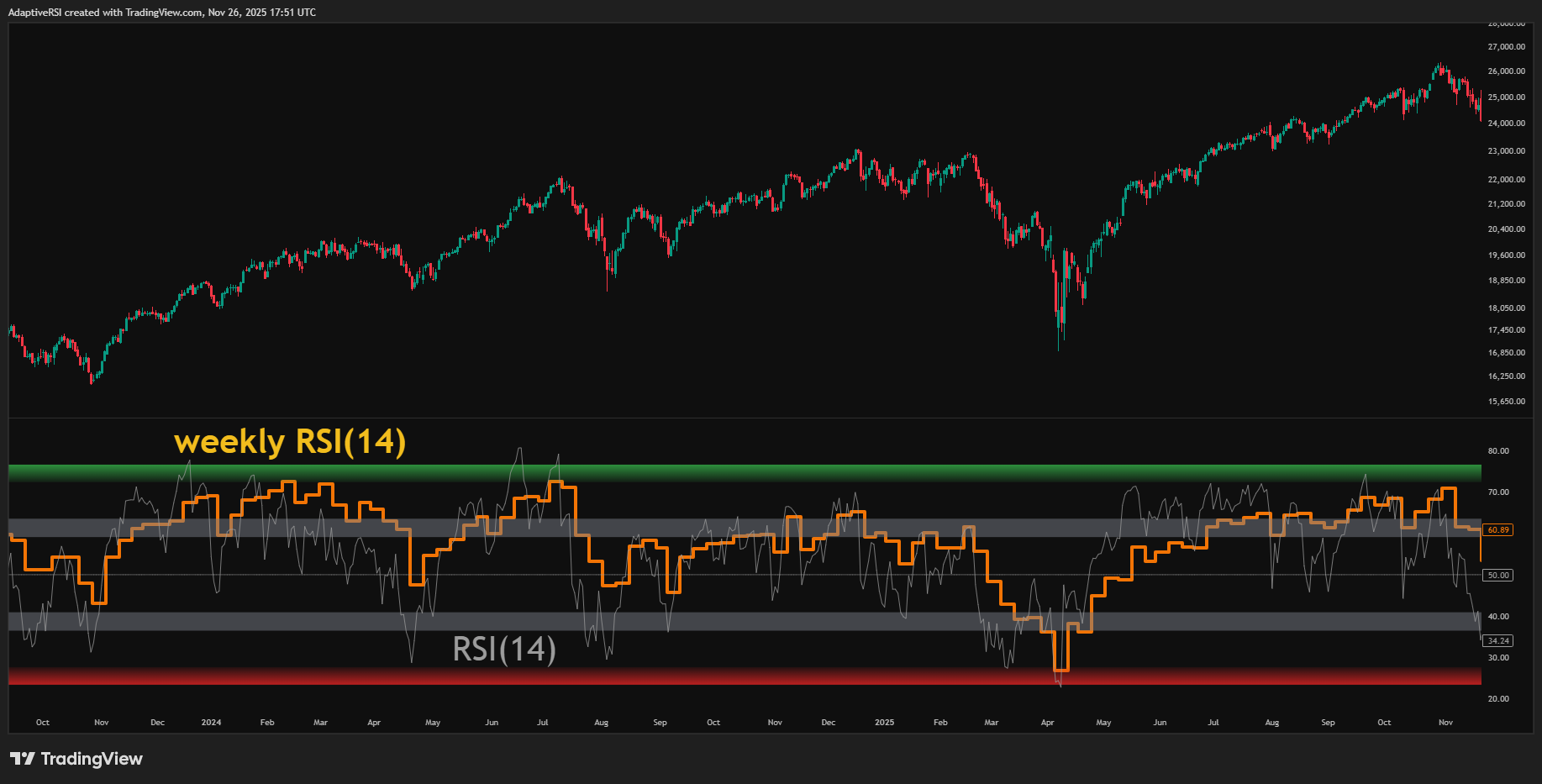Viewport: 1542px width, 784px height.
Task: Click the 17,450.00 price axis label
Action: click(1506, 330)
